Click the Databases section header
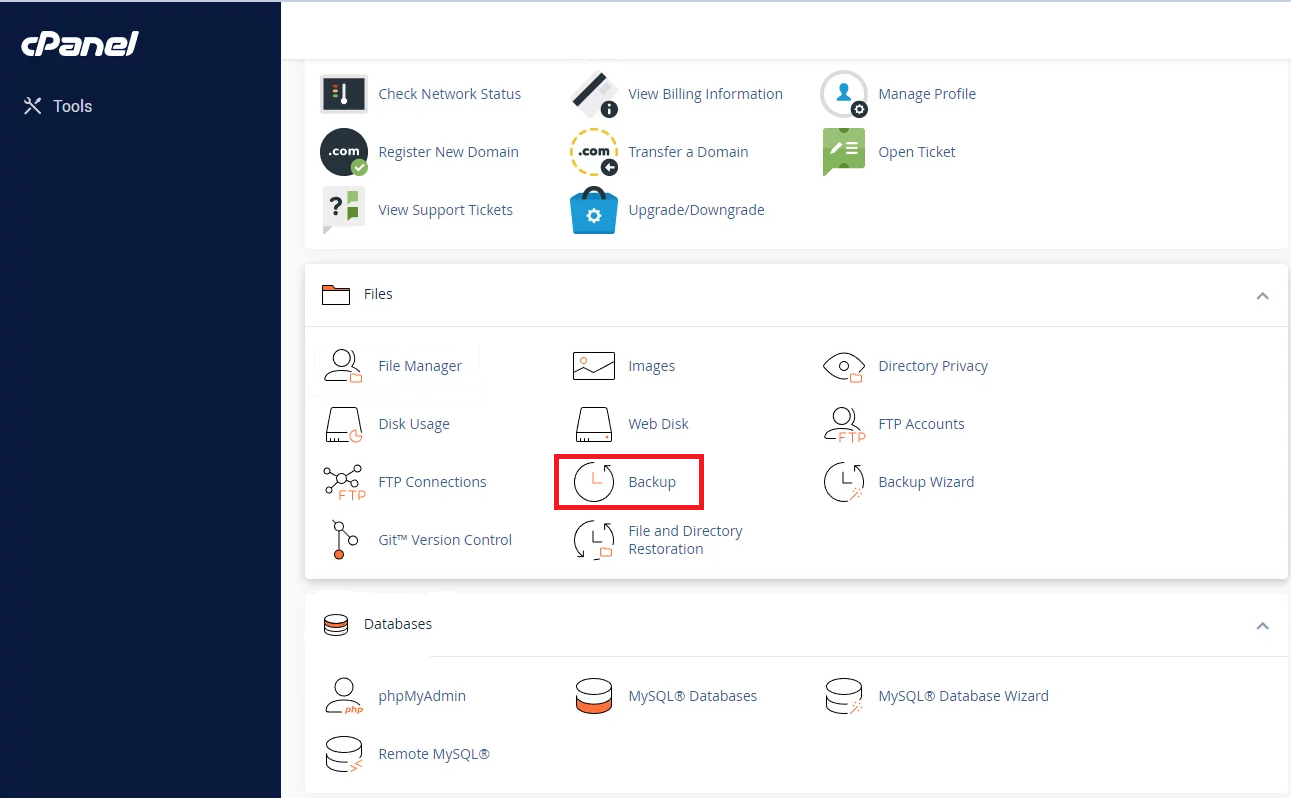This screenshot has height=798, width=1291. [796, 625]
